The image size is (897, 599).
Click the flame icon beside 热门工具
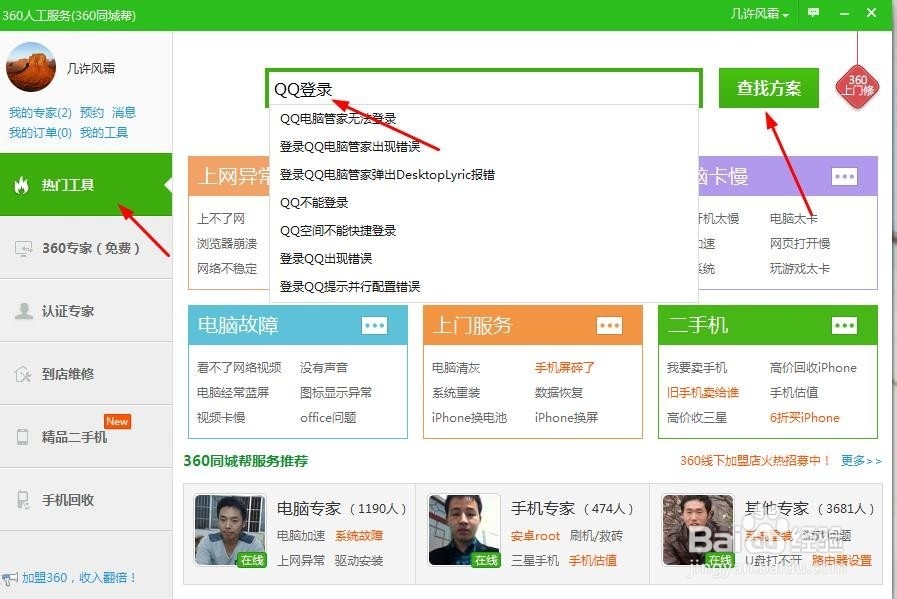coord(22,185)
